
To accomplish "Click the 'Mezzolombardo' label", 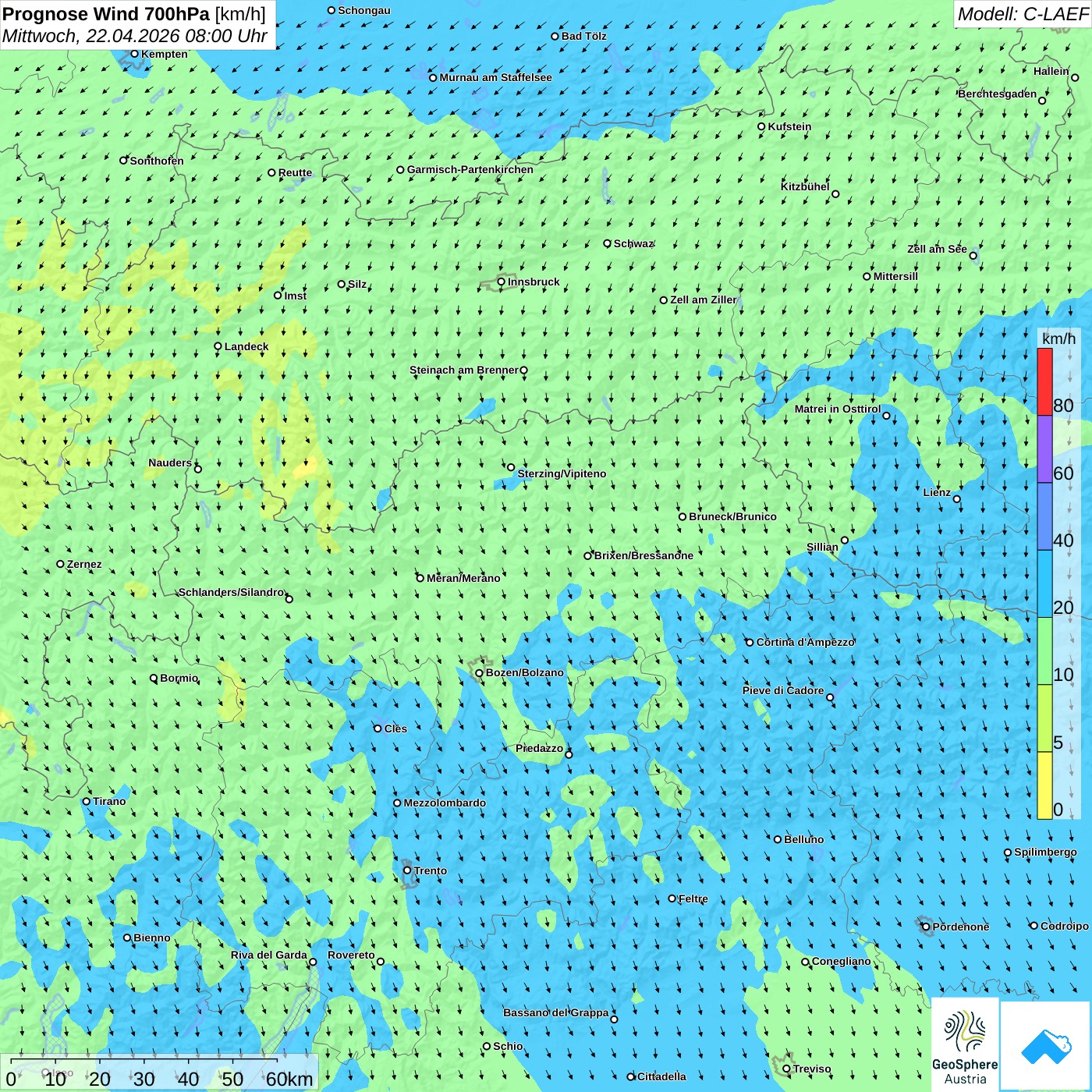I will pyautogui.click(x=445, y=803).
